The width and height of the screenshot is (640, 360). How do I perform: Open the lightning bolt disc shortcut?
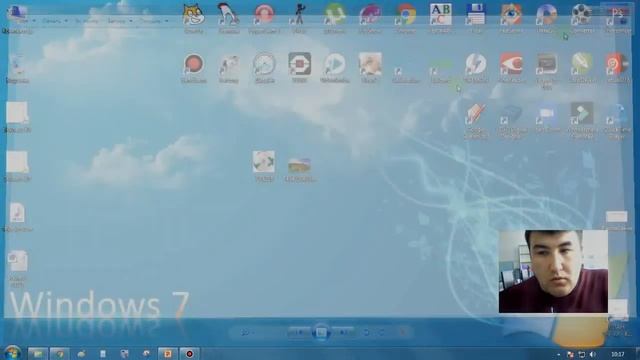[x=476, y=64]
